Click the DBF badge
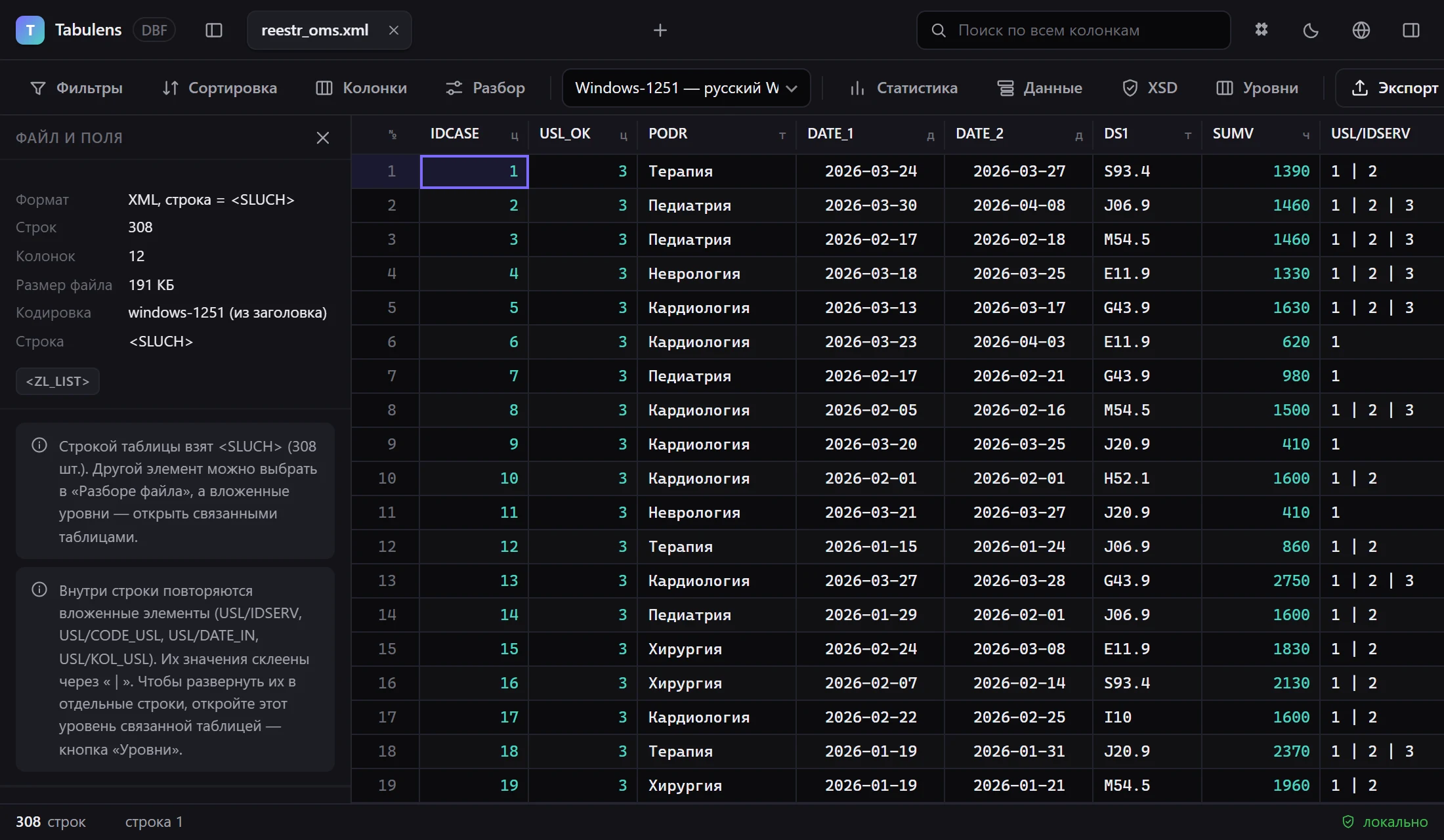Image resolution: width=1444 pixels, height=840 pixels. (154, 30)
